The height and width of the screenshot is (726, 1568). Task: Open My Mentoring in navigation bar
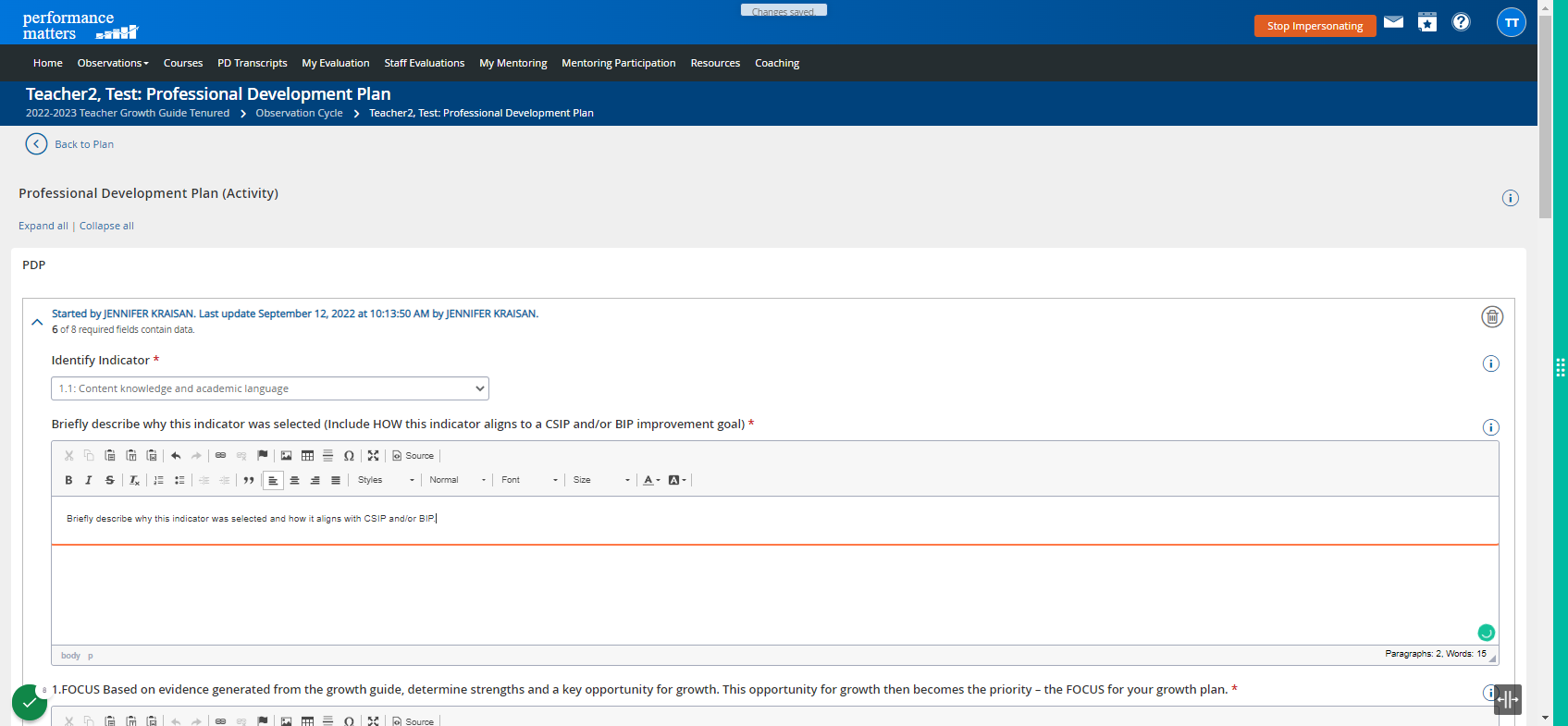pos(513,63)
